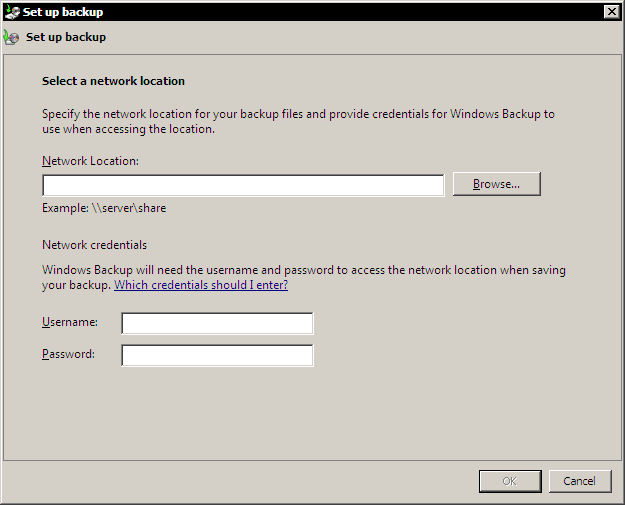Confirm with the OK button

pyautogui.click(x=510, y=481)
